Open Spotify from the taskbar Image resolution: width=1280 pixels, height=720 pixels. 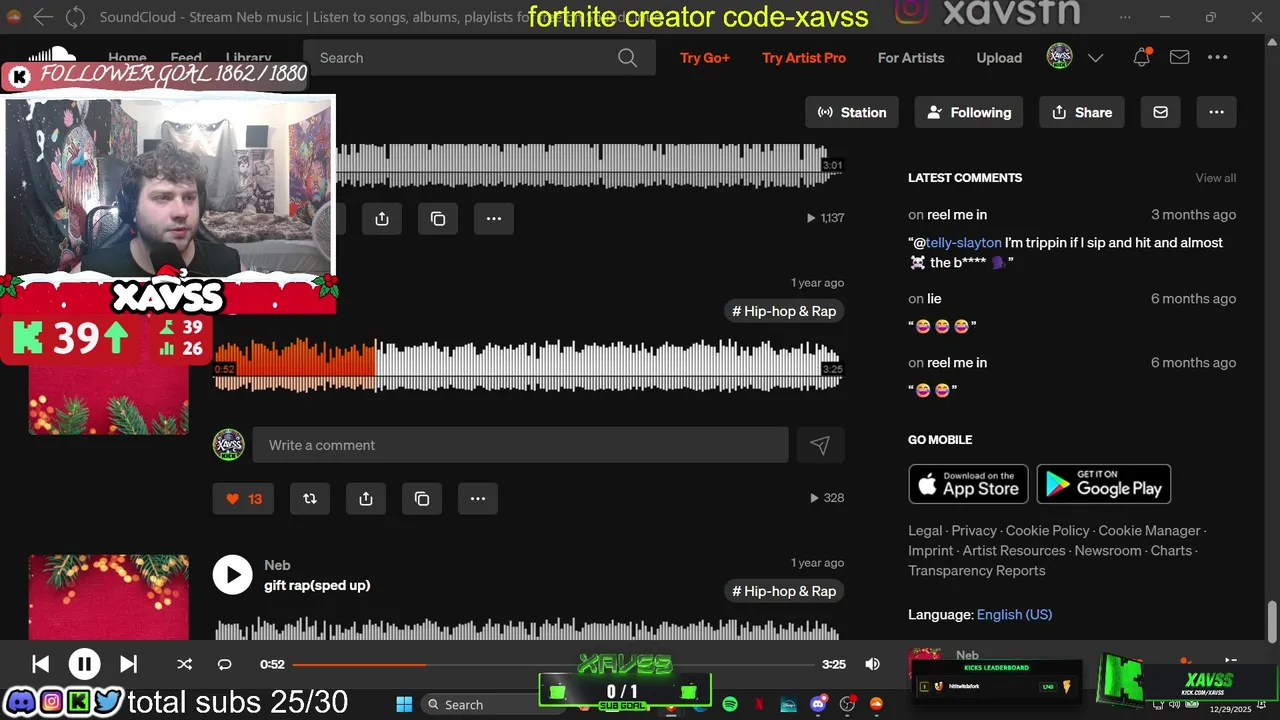(x=730, y=705)
